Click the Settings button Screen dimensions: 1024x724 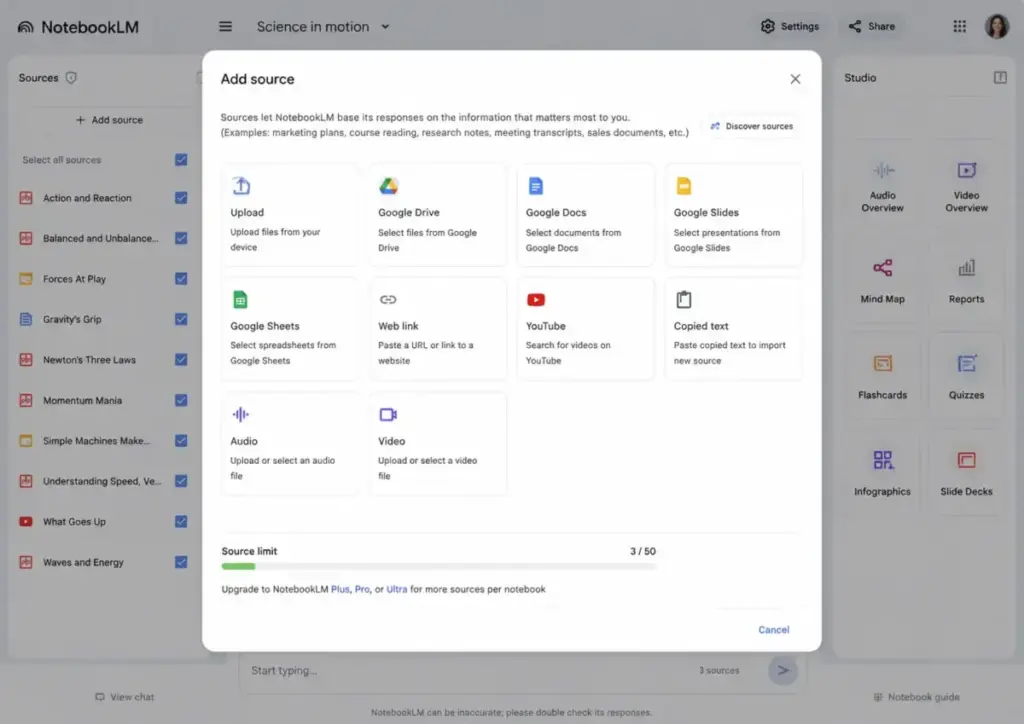[790, 26]
